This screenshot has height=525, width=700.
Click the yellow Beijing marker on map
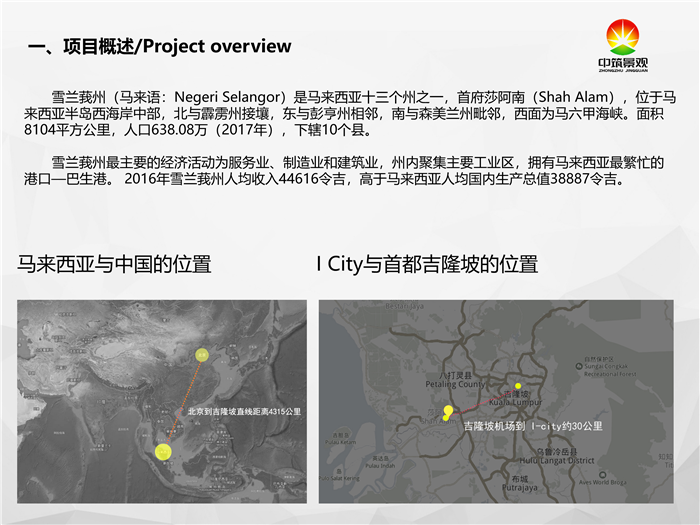coord(202,354)
